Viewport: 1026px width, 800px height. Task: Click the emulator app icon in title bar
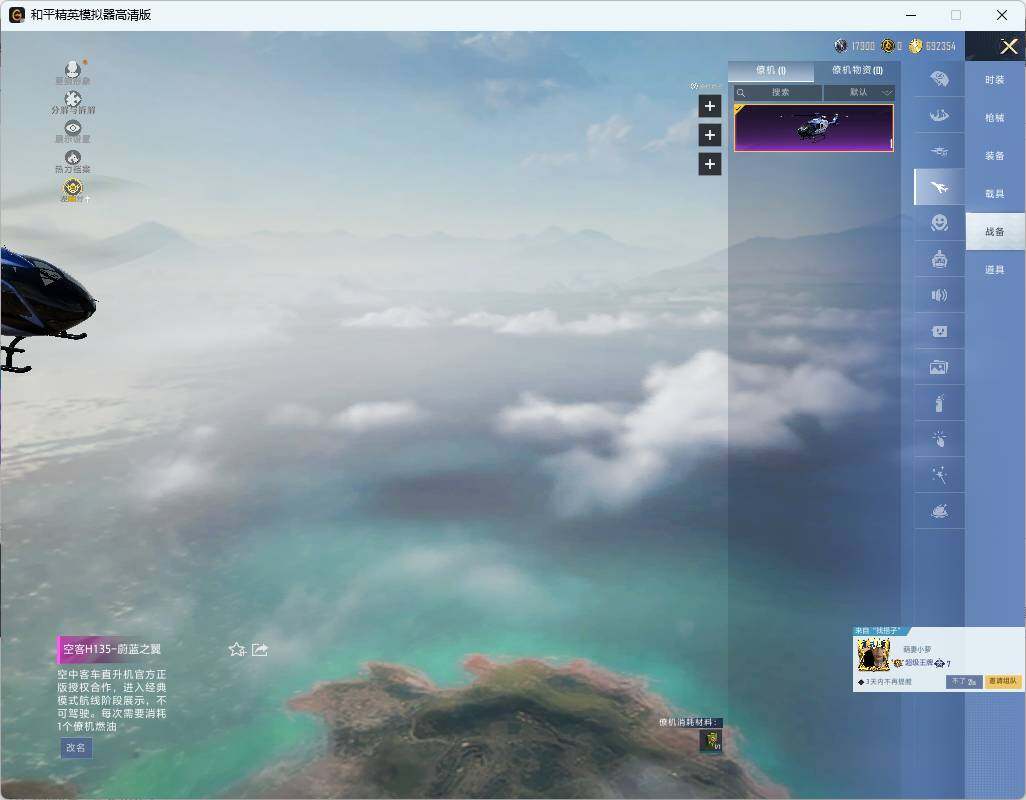coord(16,15)
